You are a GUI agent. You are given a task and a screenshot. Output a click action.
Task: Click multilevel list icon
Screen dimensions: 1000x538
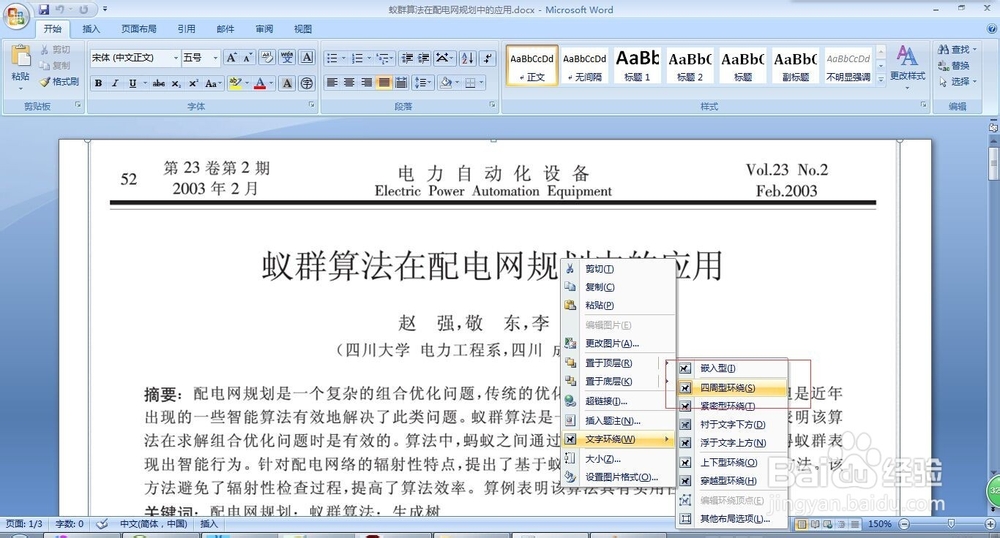383,58
